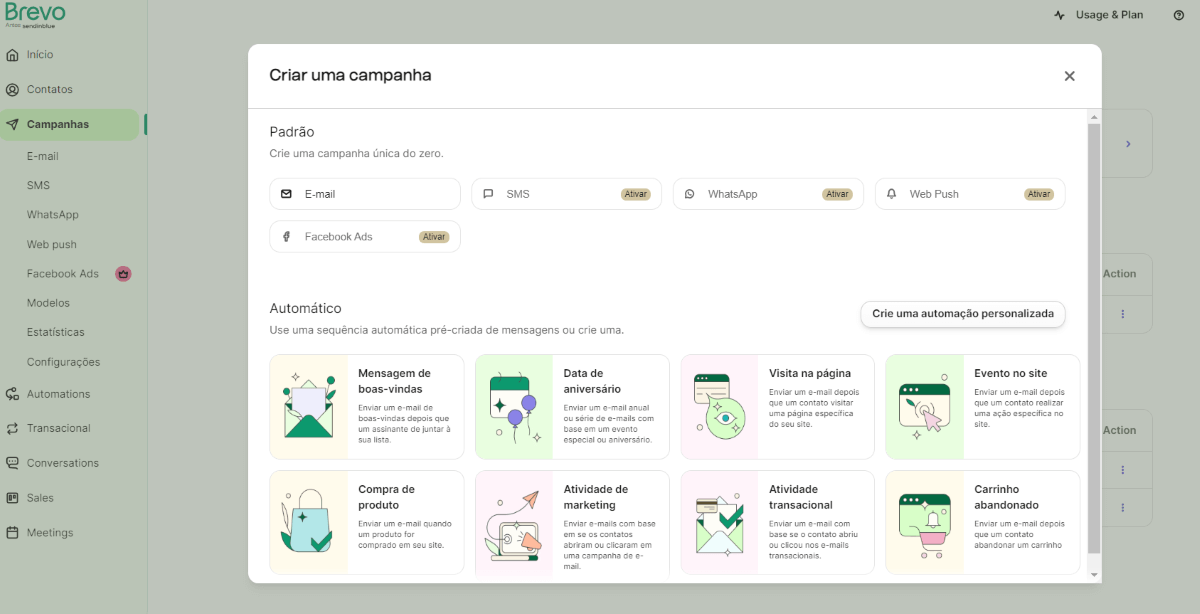Click the dialog vertical scrollbar thumb

pyautogui.click(x=1094, y=338)
